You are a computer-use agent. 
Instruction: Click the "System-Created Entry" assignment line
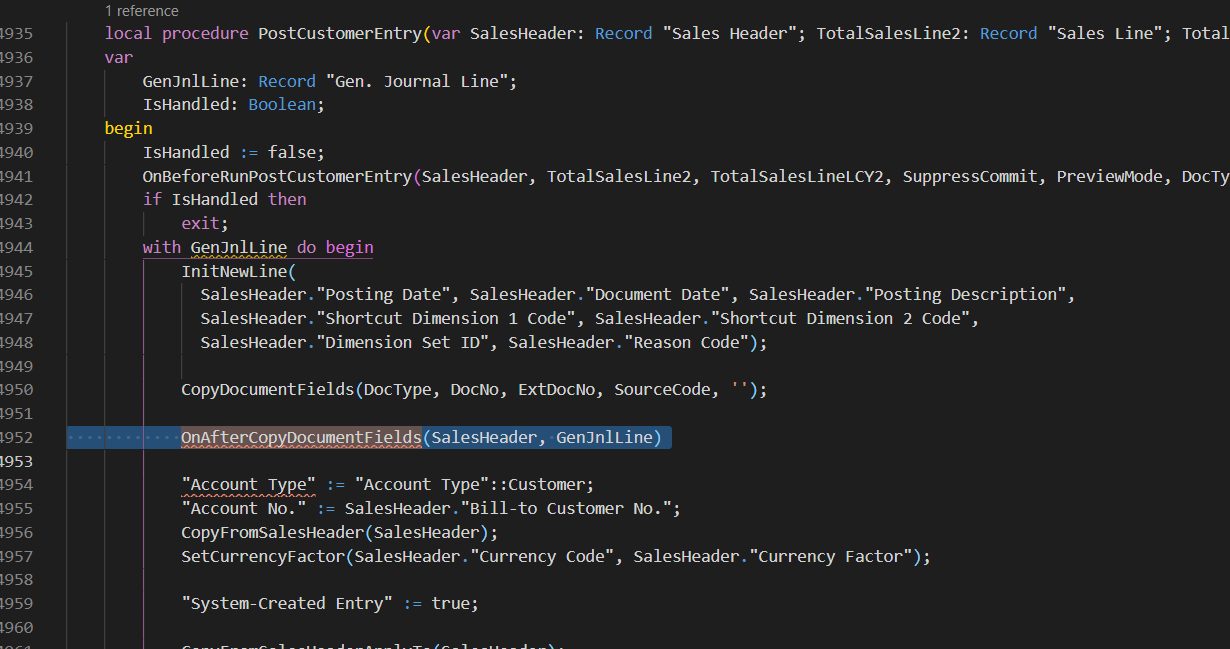[270, 603]
